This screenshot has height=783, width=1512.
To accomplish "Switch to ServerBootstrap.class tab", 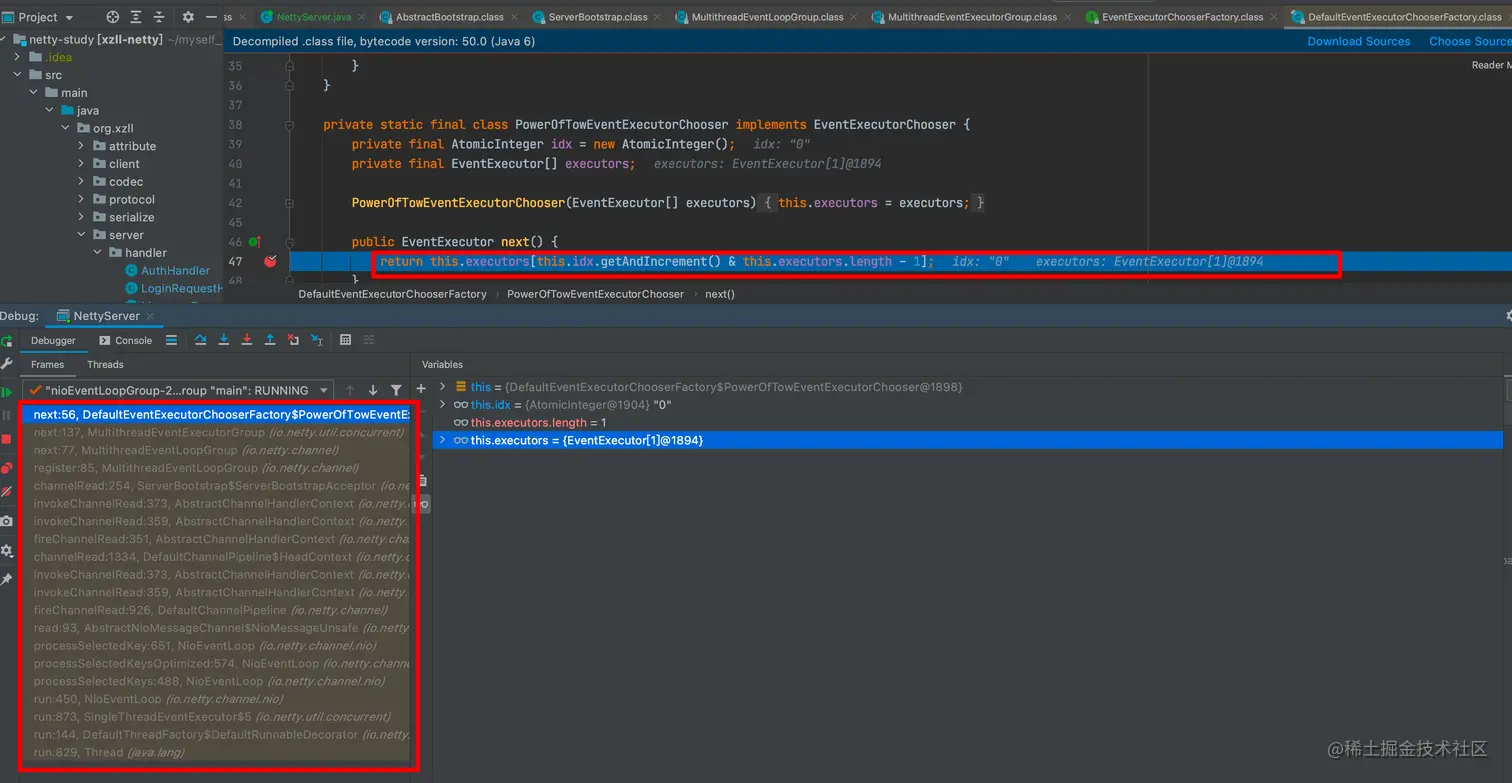I will pyautogui.click(x=598, y=17).
